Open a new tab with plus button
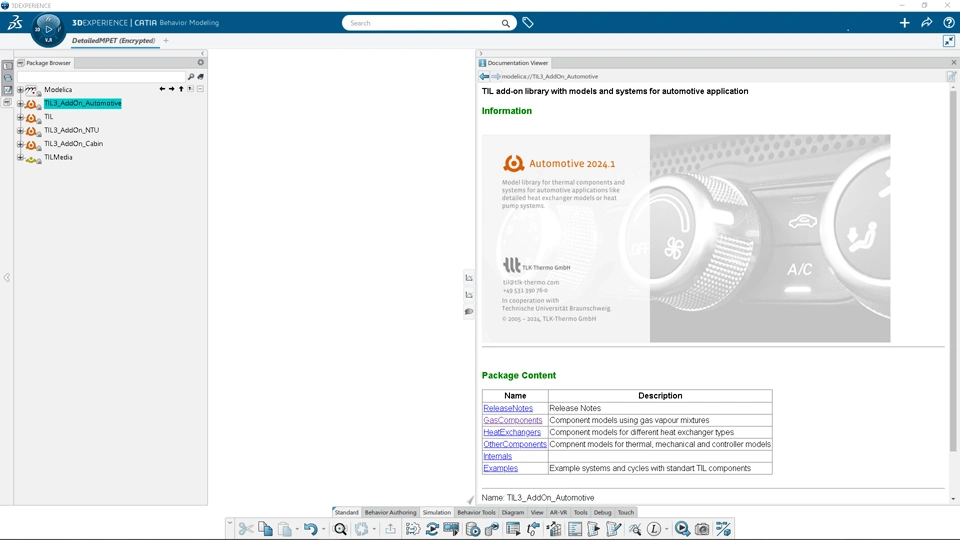The image size is (960, 540). coord(166,40)
